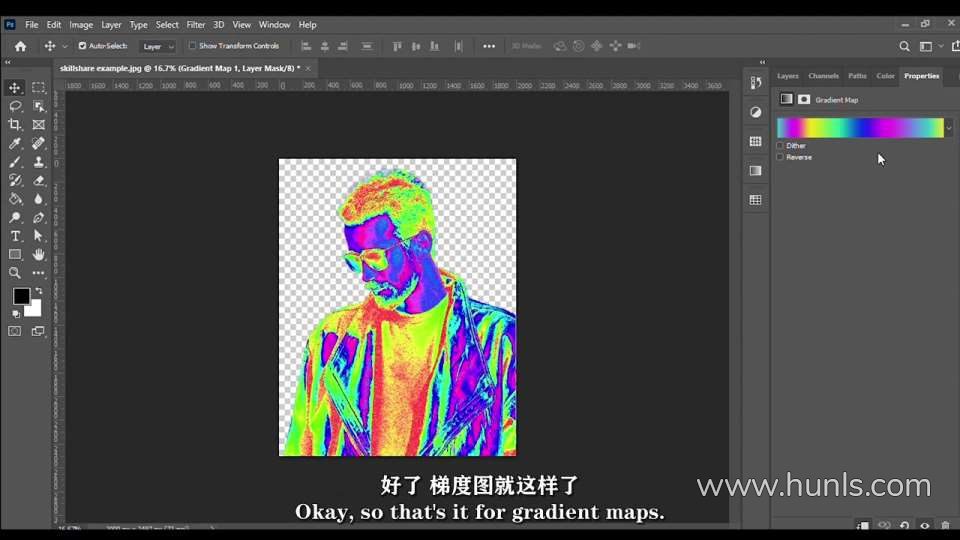This screenshot has height=540, width=960.
Task: Select the Paint Bucket tool
Action: (15, 199)
